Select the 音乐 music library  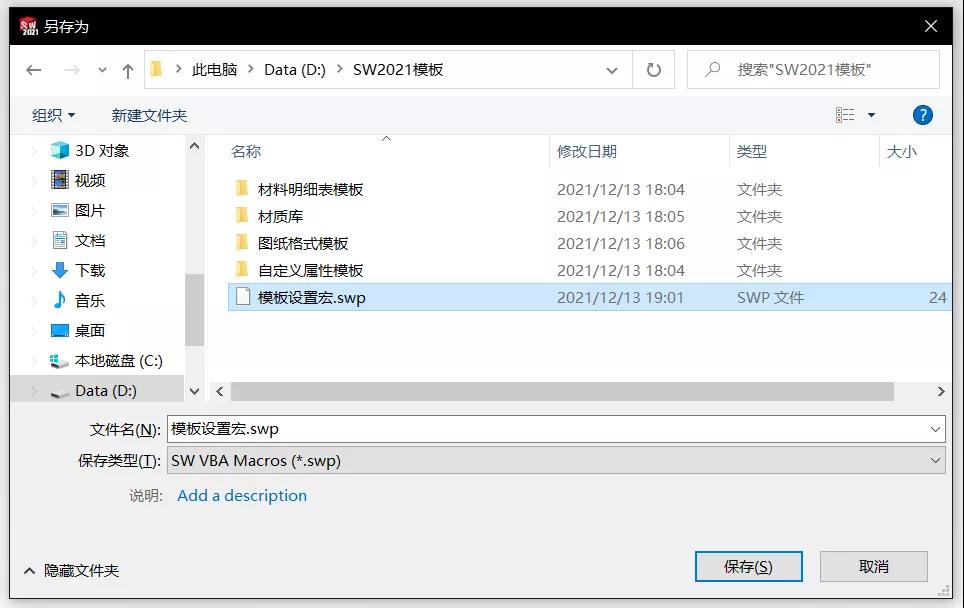point(89,300)
